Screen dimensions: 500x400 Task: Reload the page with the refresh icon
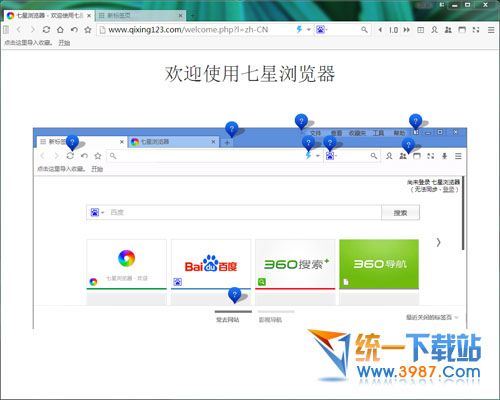click(46, 30)
